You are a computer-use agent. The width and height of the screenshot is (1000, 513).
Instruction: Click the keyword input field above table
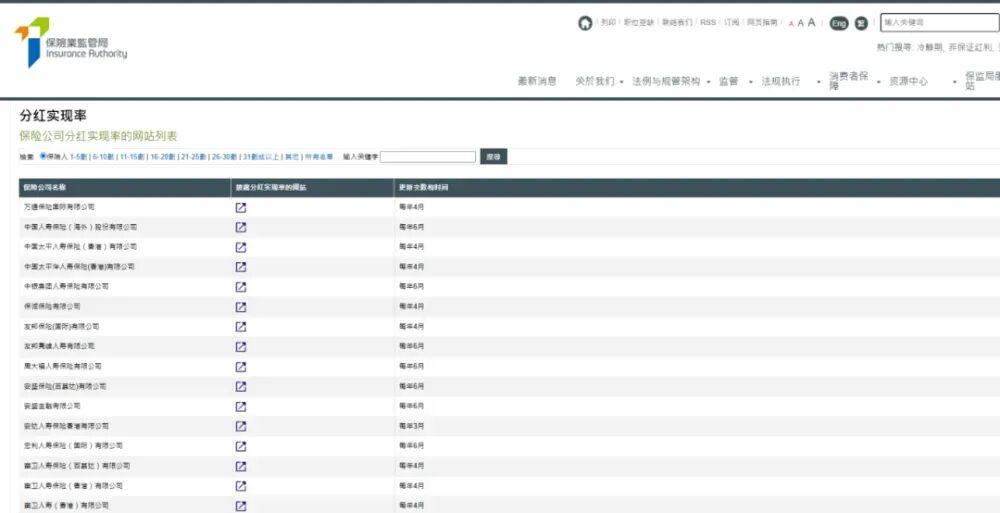tap(428, 157)
